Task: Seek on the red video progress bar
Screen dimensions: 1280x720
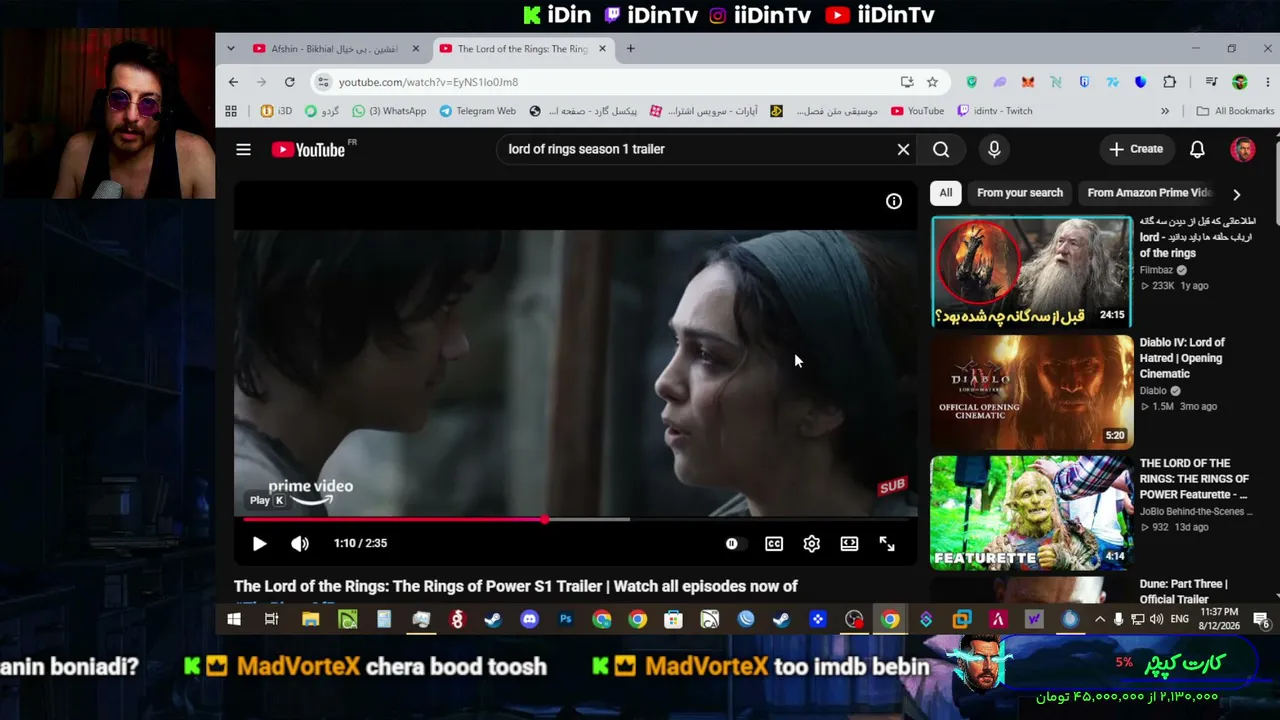Action: point(575,519)
